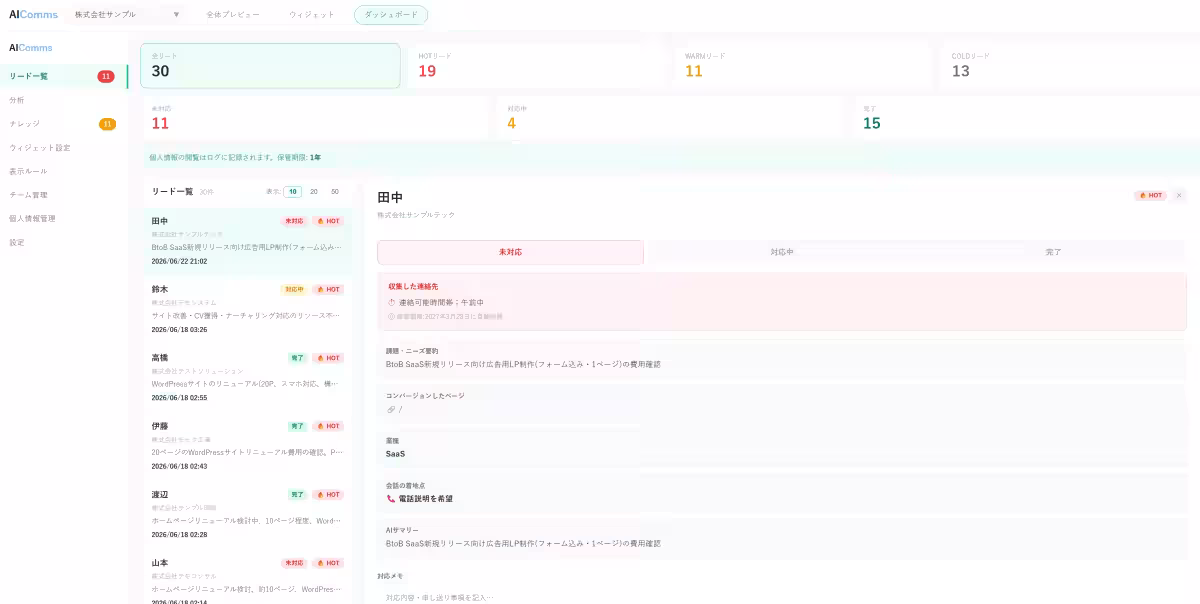
Task: Click the HOT flame tag on 渡辺's row
Action: (x=328, y=494)
